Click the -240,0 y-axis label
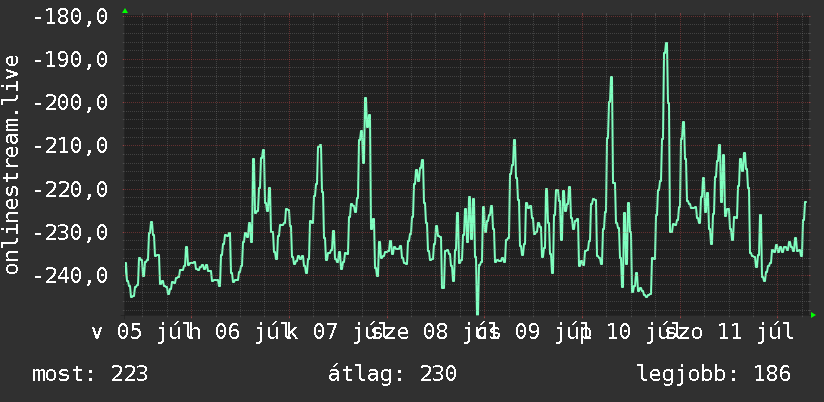This screenshot has height=402, width=824. 70,275
